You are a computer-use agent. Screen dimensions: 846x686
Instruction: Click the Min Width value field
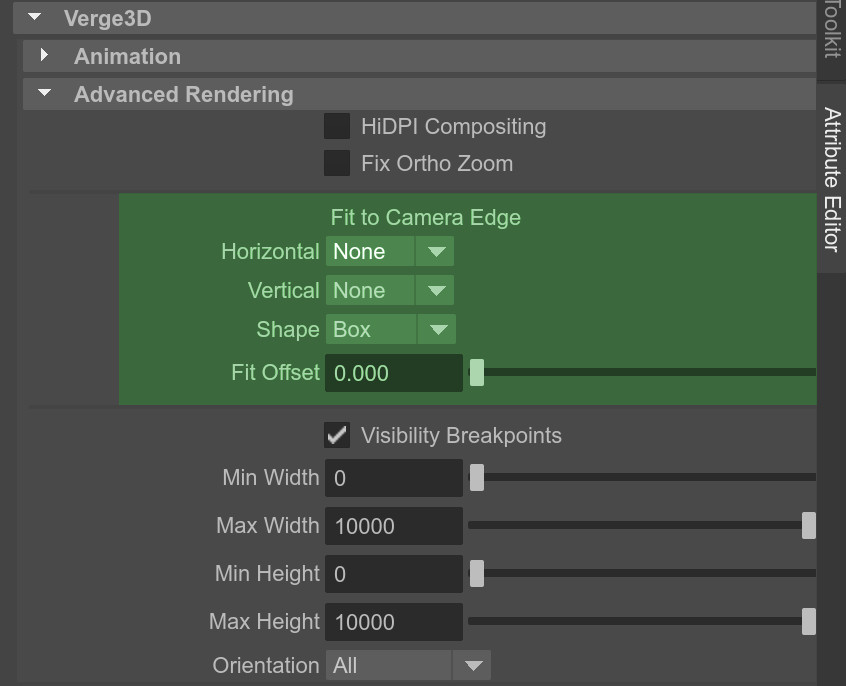(x=394, y=478)
